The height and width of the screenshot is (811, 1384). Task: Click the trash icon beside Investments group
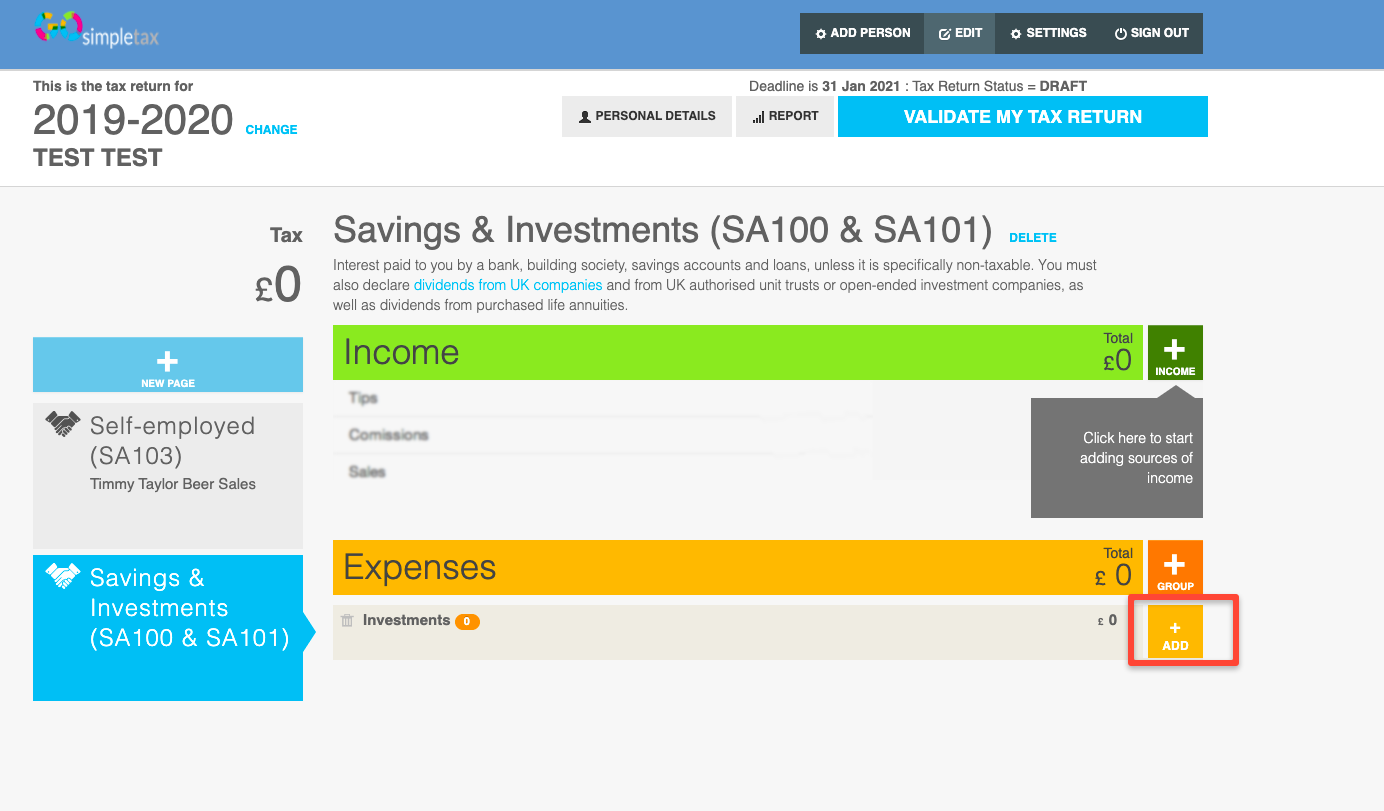(x=346, y=620)
